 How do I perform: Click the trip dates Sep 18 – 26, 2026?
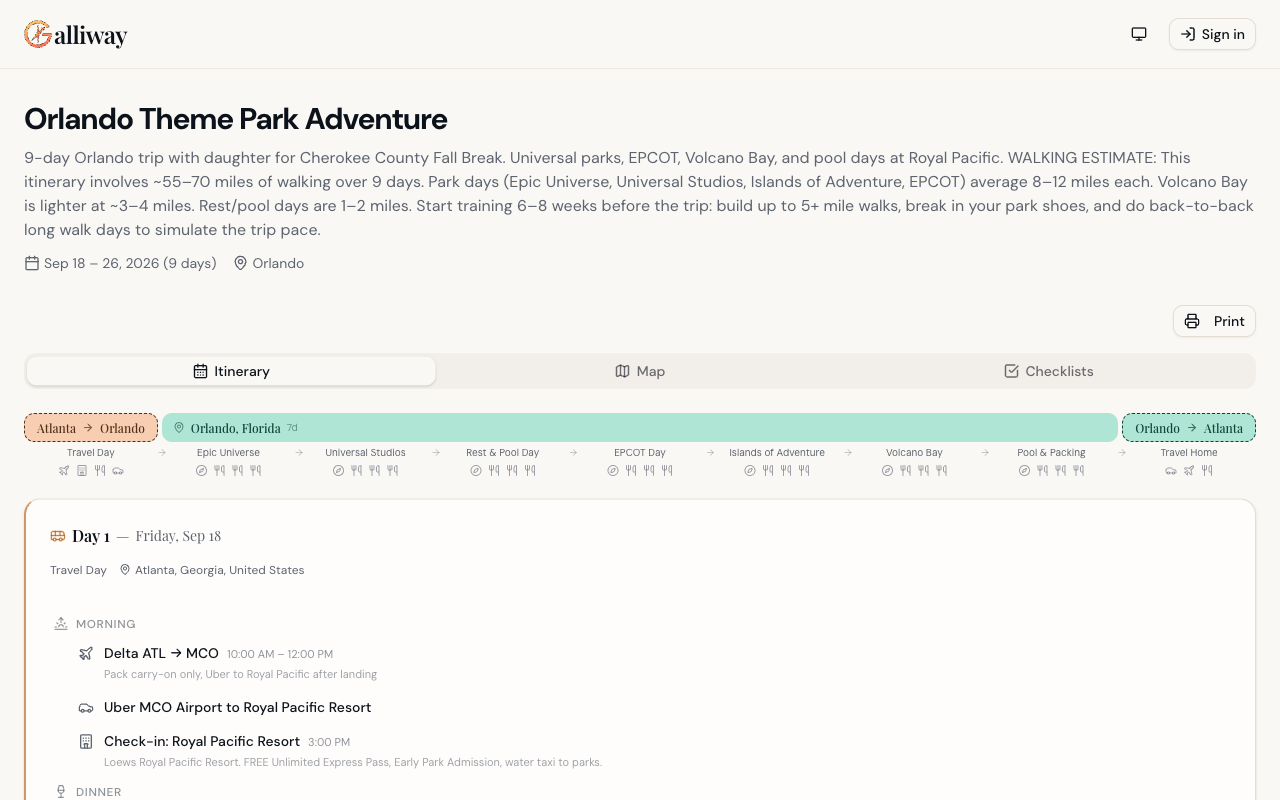coord(130,263)
